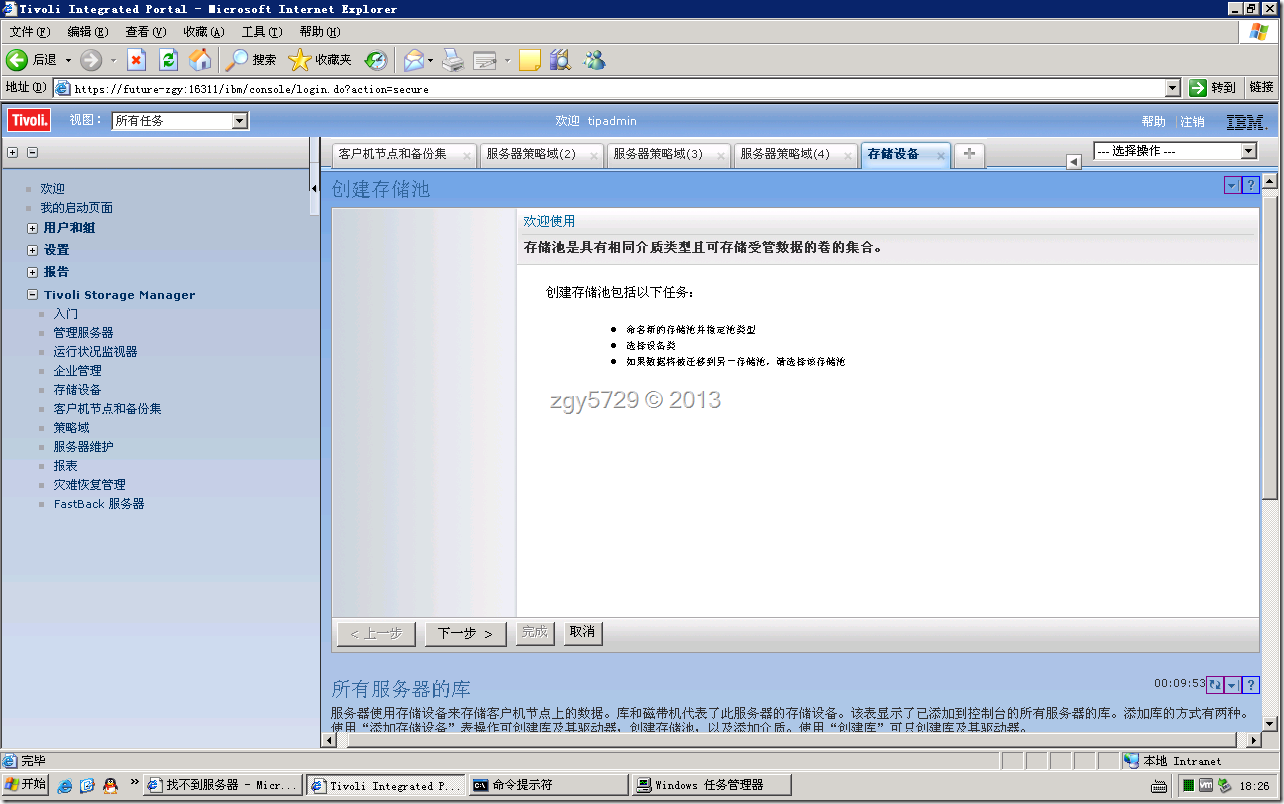Open help icon of 所有服务器的库 portlet
This screenshot has height=804, width=1284.
pyautogui.click(x=1250, y=685)
